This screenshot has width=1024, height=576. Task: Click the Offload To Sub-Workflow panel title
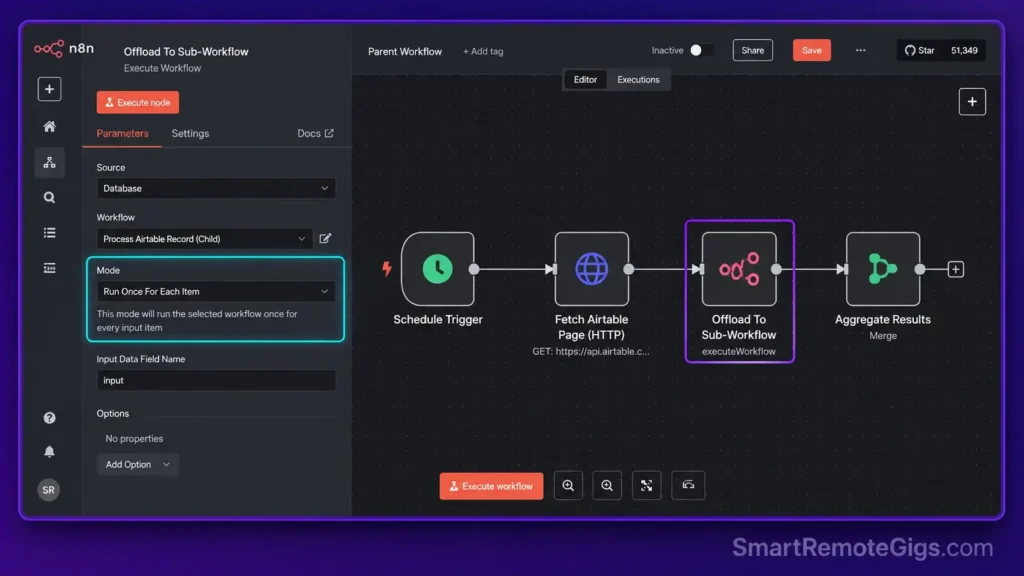(x=185, y=52)
